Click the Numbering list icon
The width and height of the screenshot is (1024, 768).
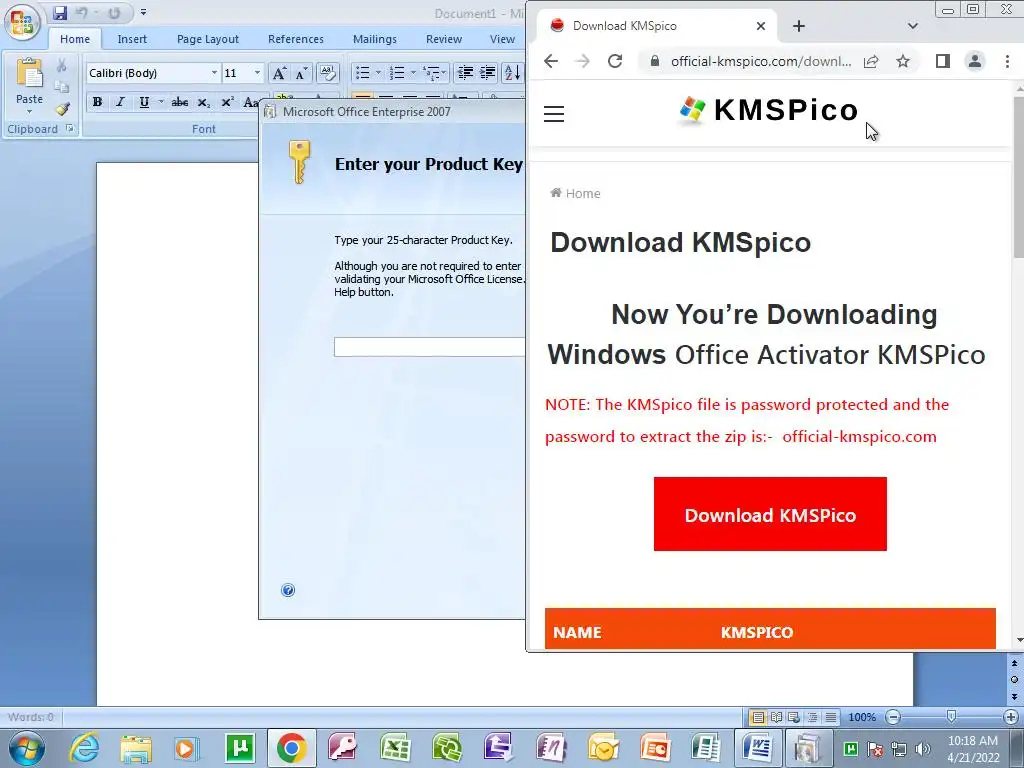(x=396, y=72)
